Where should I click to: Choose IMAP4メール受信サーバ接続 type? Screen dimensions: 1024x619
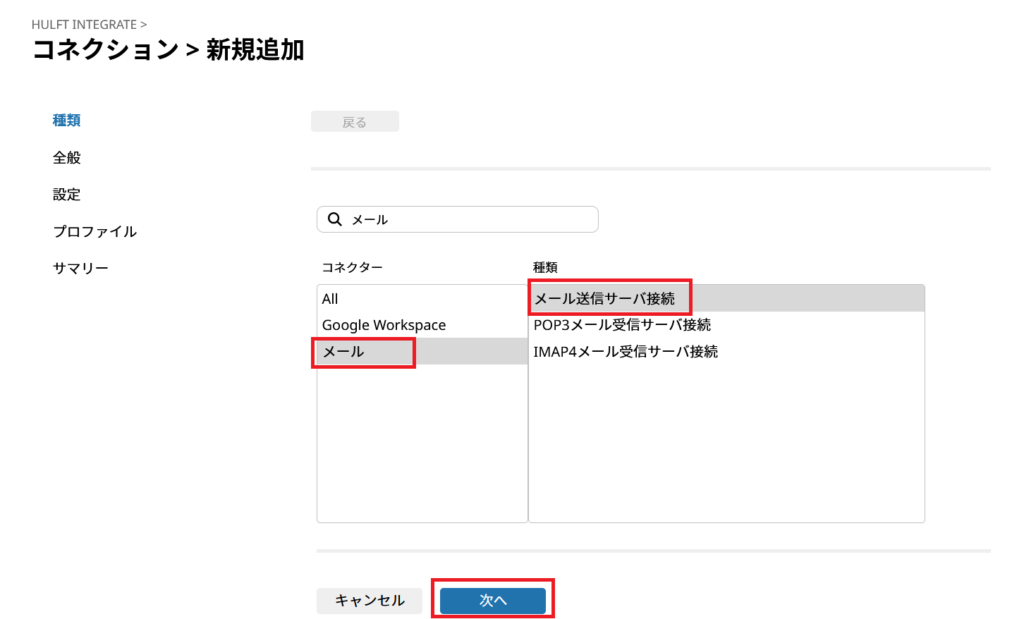point(626,352)
